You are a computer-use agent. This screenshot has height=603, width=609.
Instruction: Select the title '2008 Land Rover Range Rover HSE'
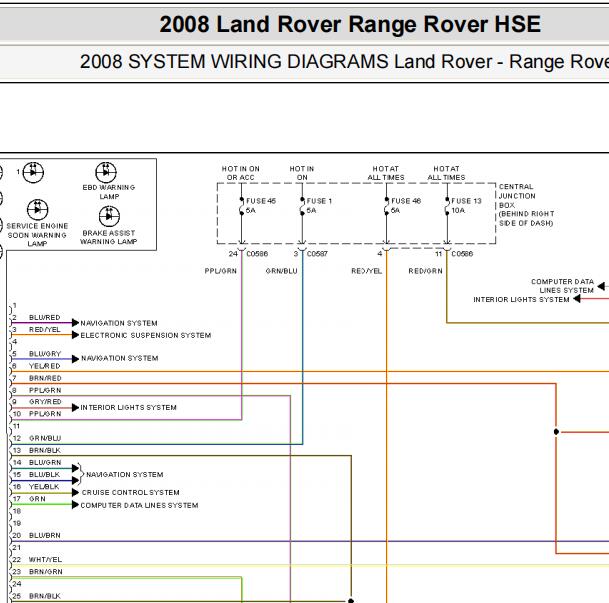[350, 24]
